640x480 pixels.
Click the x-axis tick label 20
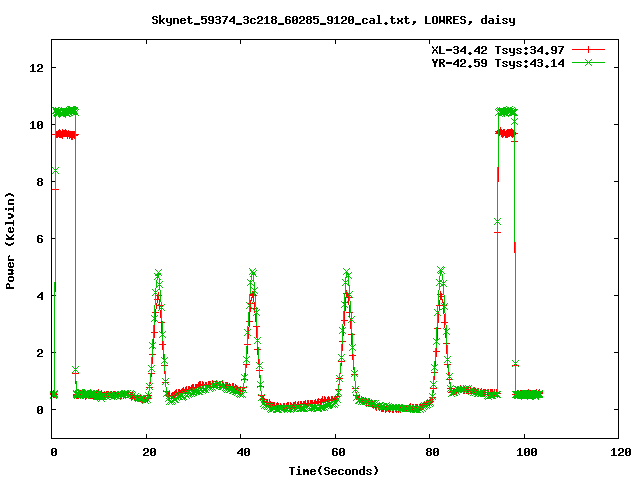coord(149,452)
